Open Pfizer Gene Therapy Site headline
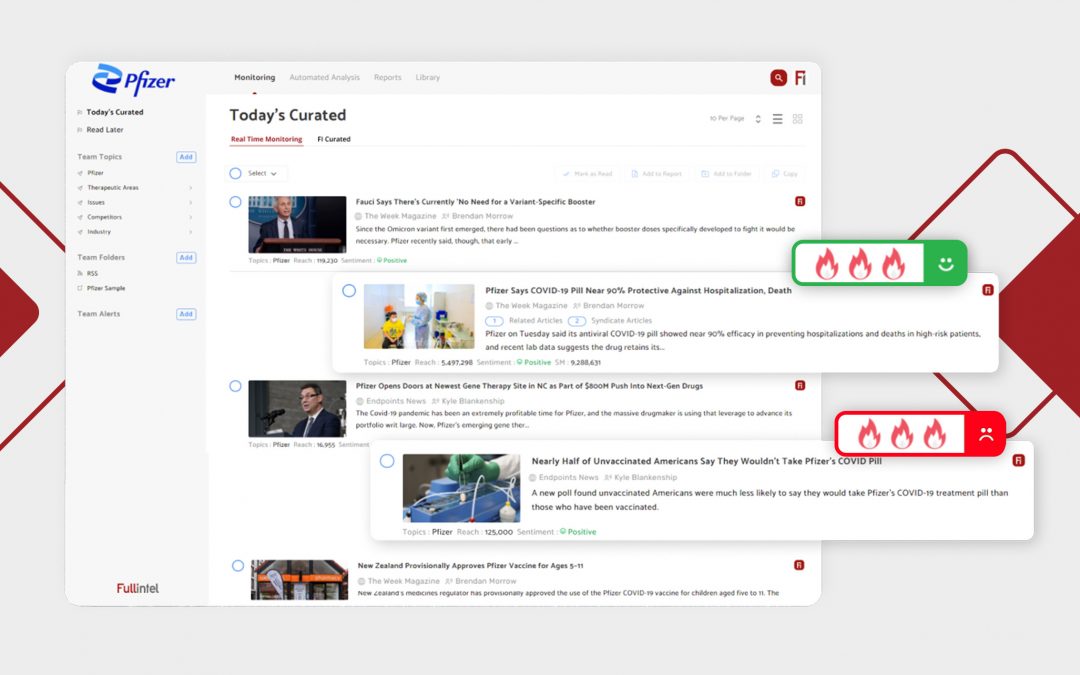This screenshot has height=675, width=1080. (x=529, y=386)
